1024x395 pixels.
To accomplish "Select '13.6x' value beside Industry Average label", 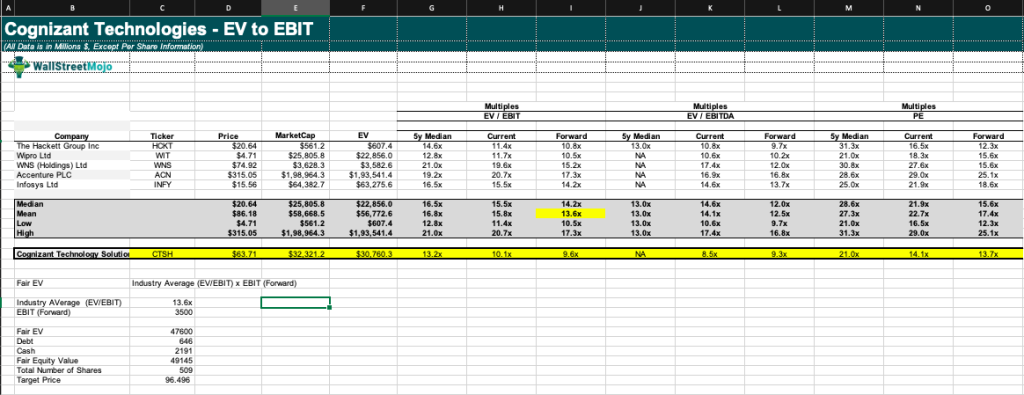I will [162, 302].
